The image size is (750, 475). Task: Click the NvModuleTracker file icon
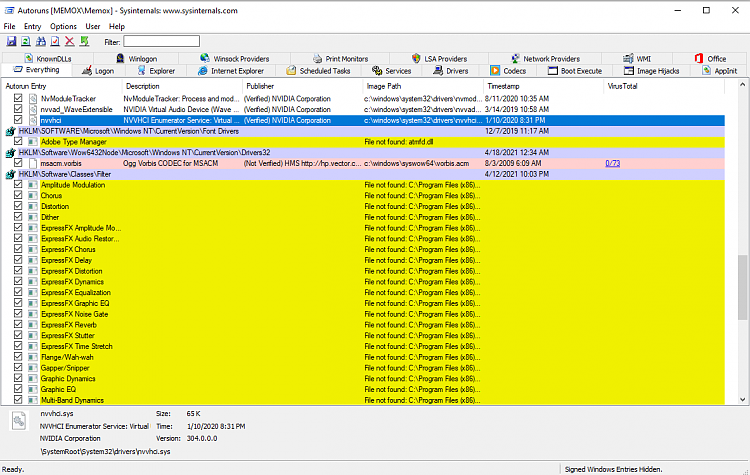33,99
